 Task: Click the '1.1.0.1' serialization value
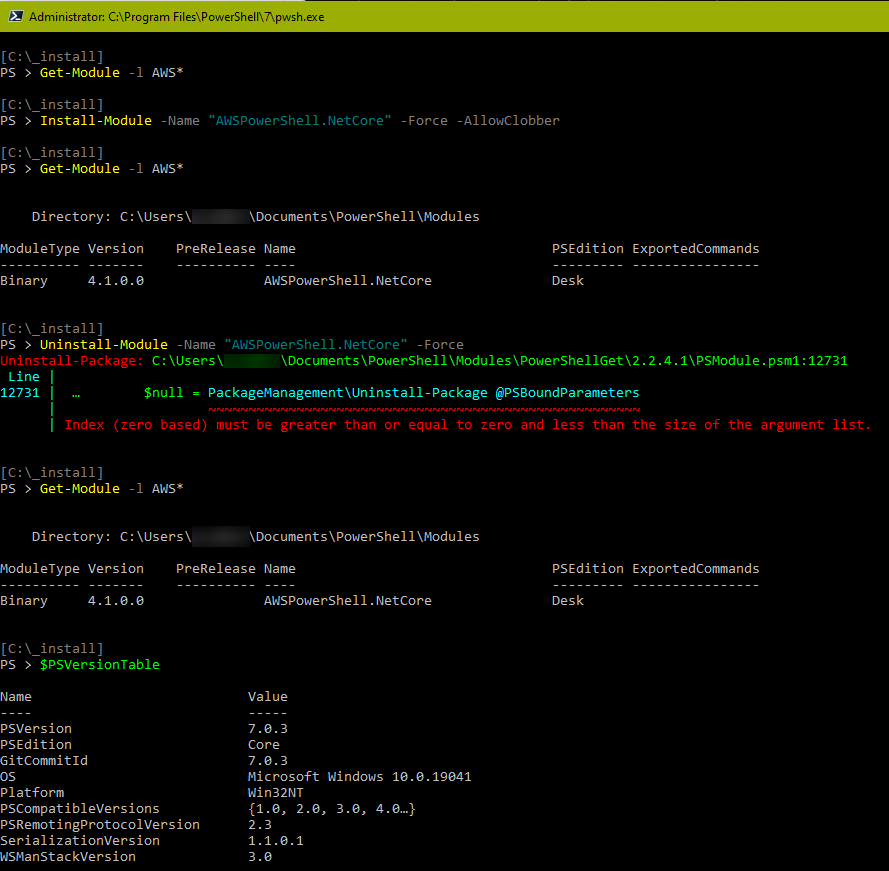pyautogui.click(x=276, y=840)
